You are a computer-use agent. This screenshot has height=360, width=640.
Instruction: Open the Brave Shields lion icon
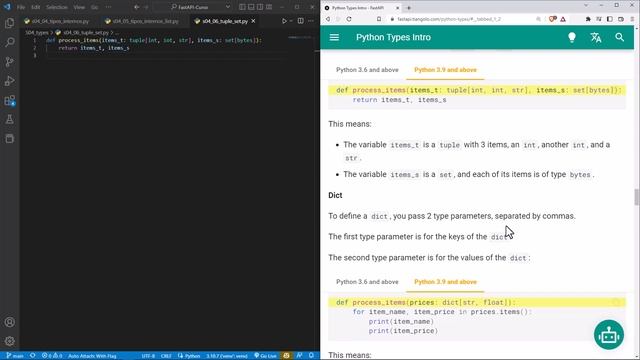(553, 19)
